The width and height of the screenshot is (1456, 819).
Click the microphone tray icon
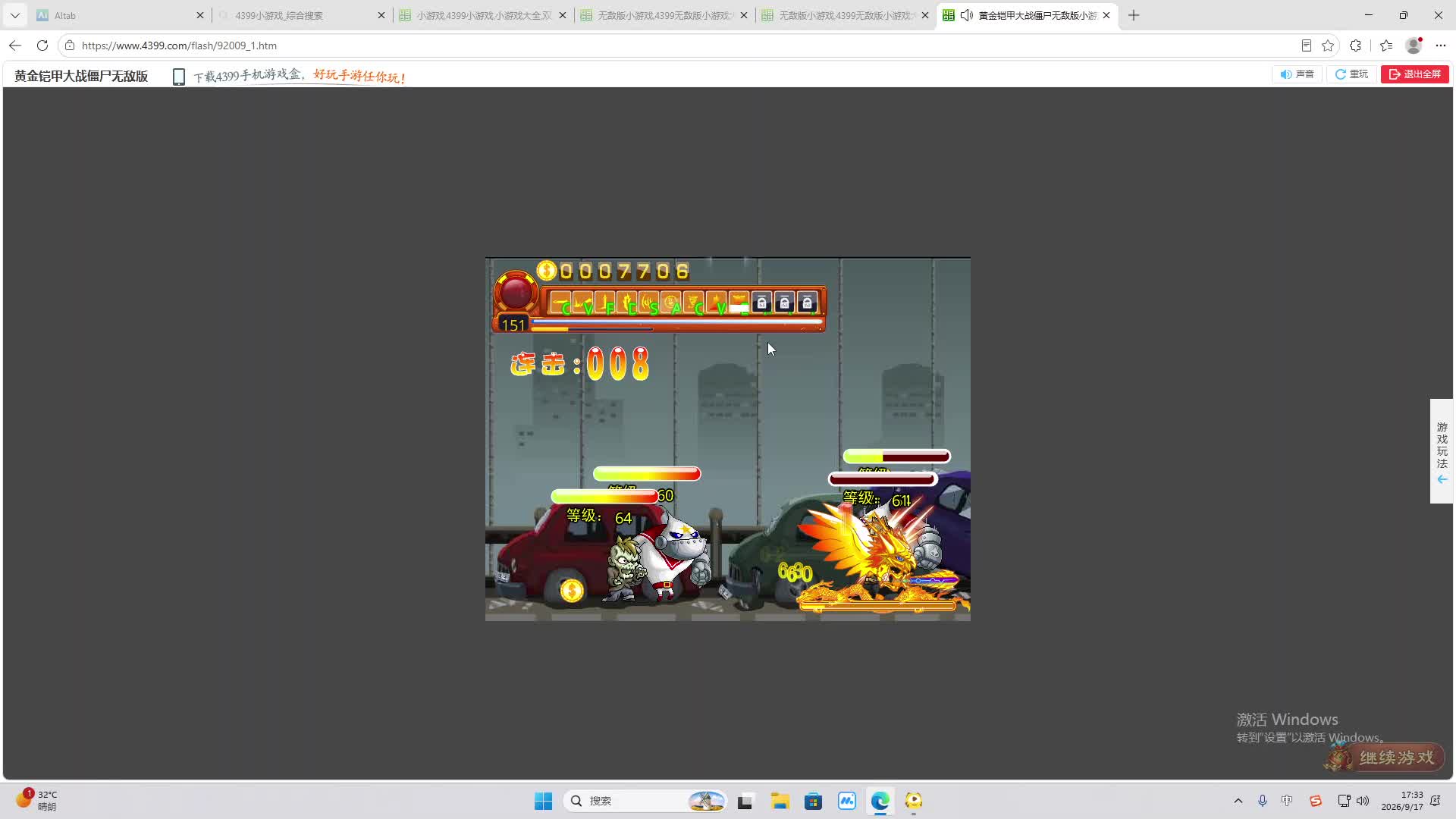coord(1263,801)
